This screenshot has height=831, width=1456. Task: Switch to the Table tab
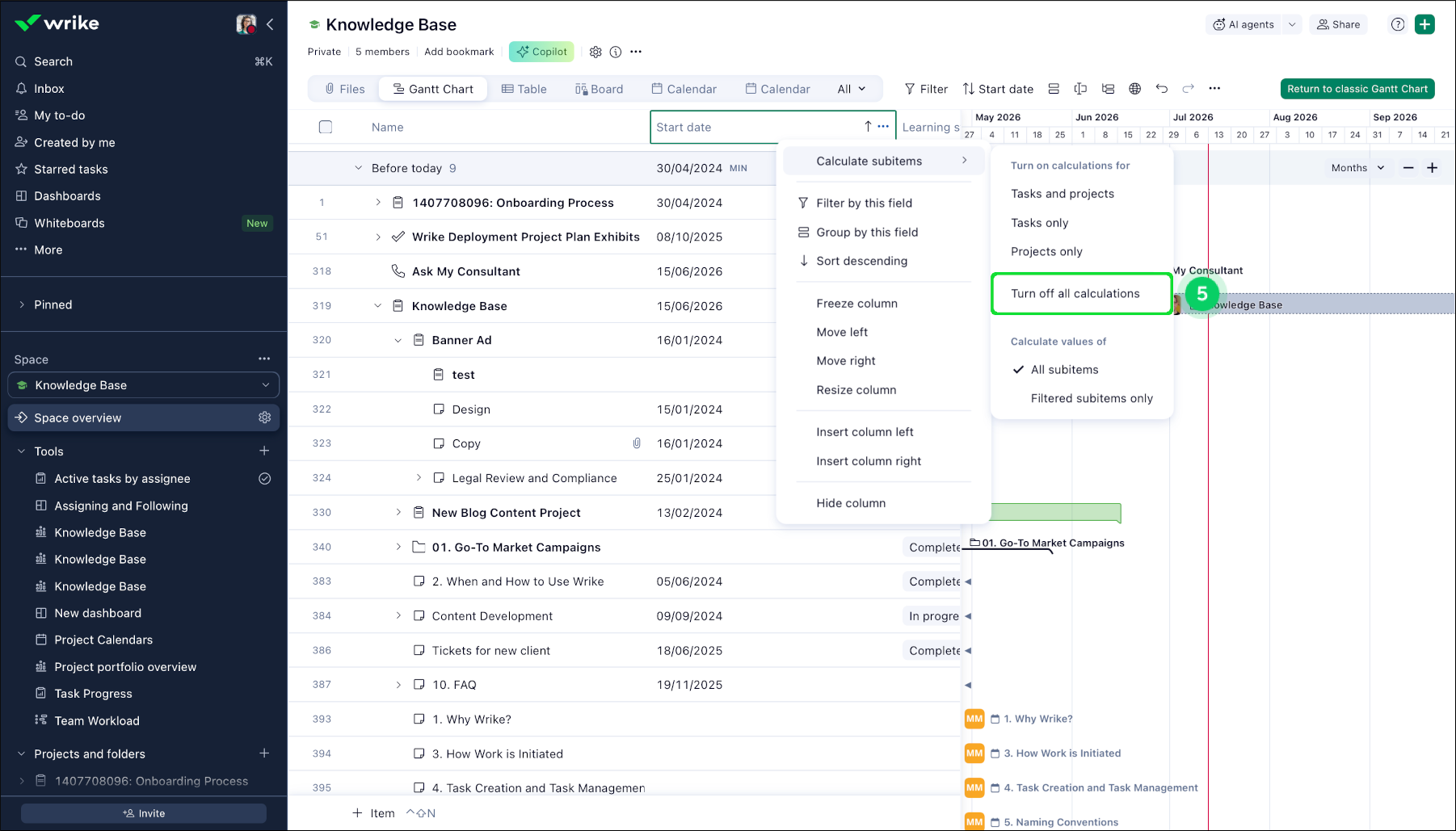pyautogui.click(x=524, y=89)
